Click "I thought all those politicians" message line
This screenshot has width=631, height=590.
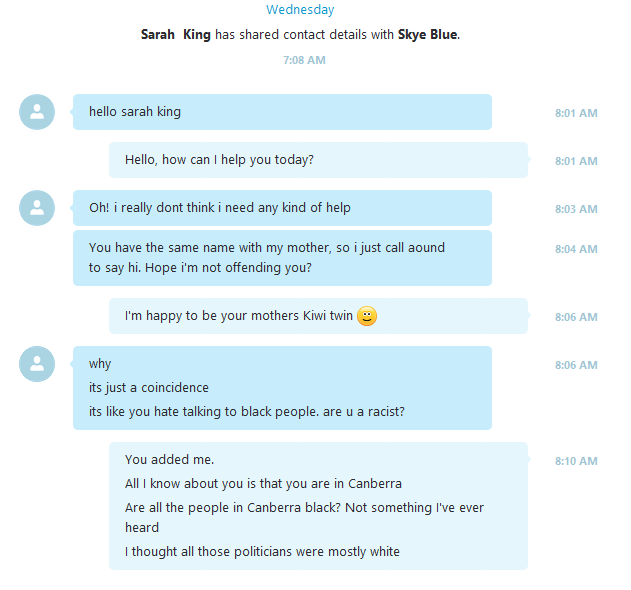coord(262,552)
